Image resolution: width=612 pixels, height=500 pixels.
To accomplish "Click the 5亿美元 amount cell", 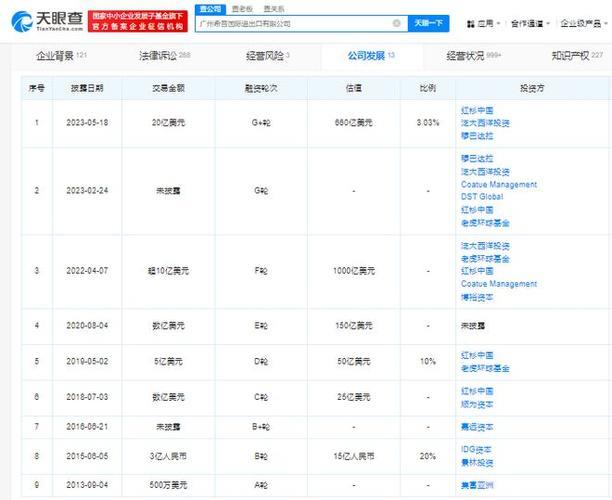I will (168, 361).
